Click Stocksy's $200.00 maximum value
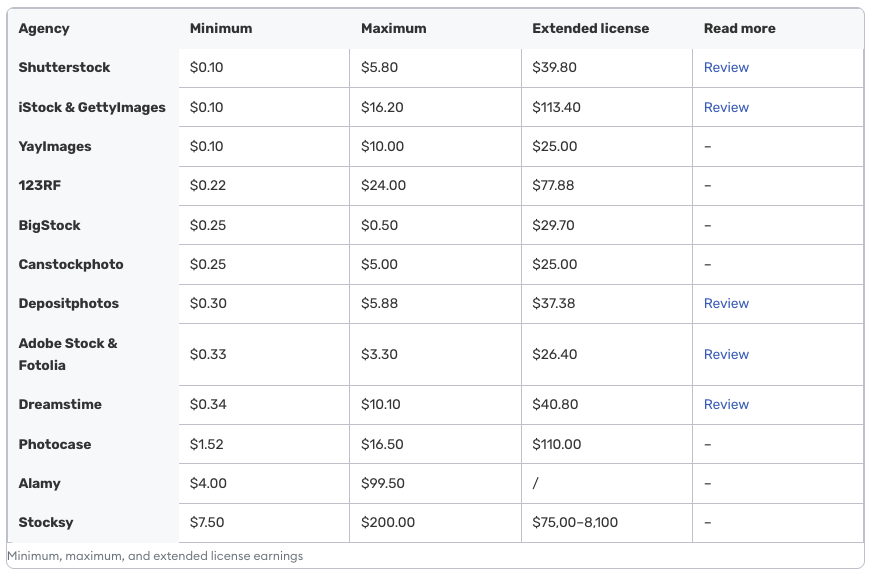This screenshot has height=578, width=872. (x=388, y=522)
